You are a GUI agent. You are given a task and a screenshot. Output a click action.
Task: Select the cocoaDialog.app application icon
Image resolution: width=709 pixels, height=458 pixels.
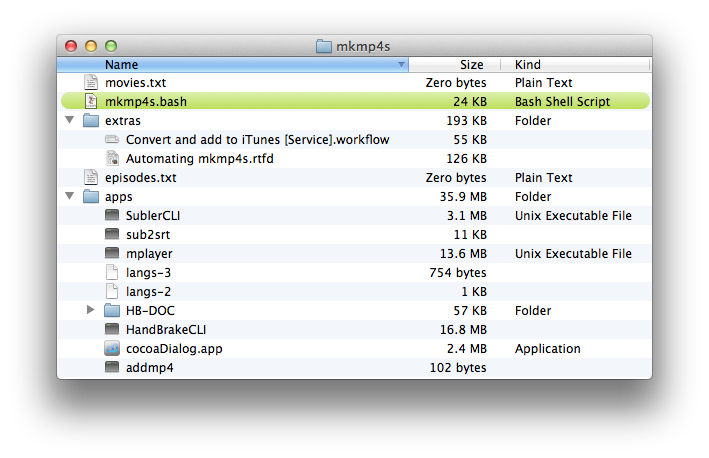tap(112, 348)
